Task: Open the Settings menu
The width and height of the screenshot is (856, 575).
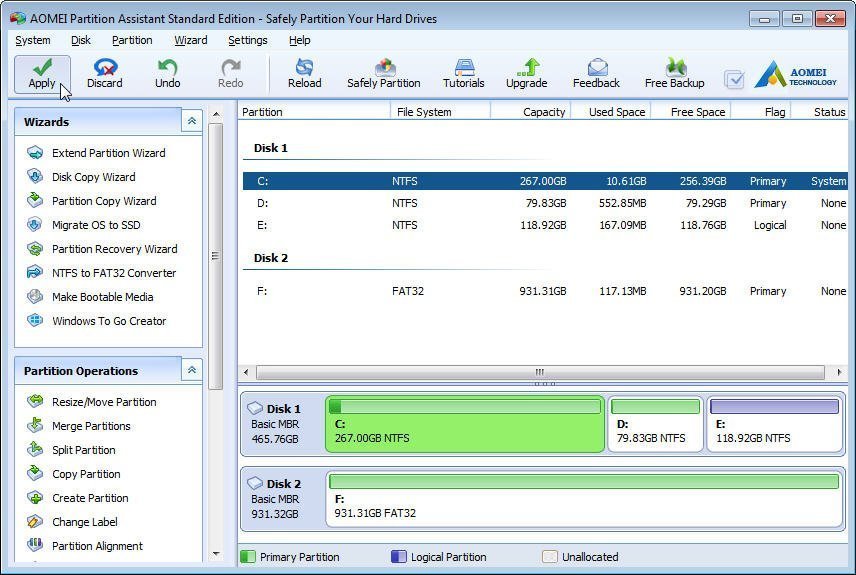Action: [x=248, y=40]
